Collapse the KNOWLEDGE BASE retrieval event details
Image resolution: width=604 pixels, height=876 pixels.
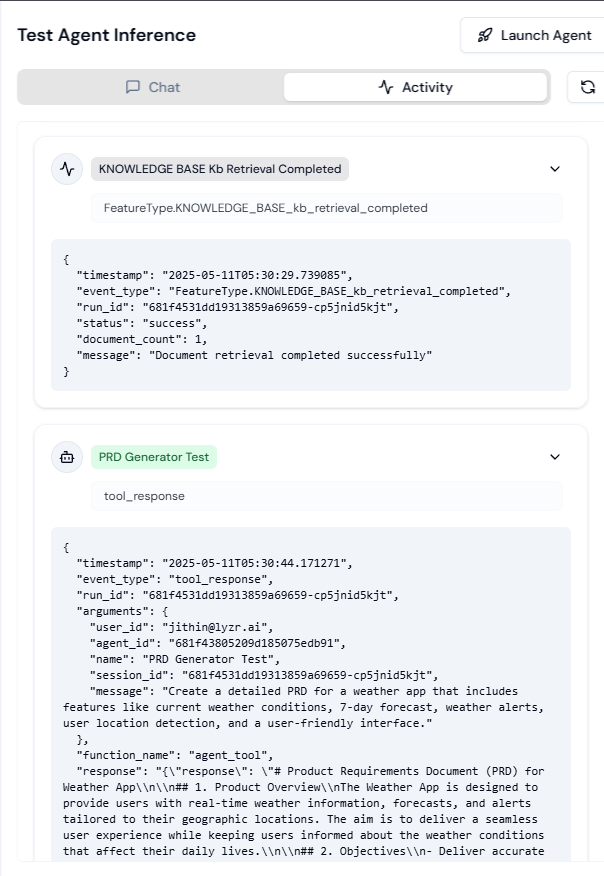[555, 169]
